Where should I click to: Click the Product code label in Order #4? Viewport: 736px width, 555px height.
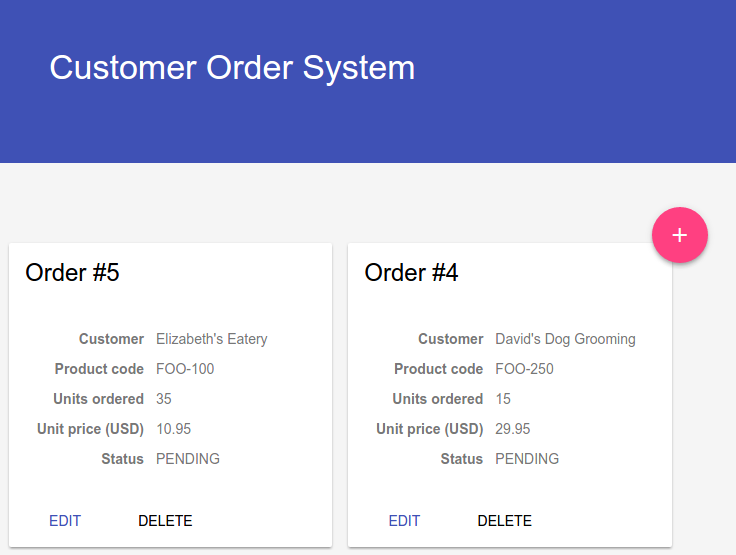point(438,369)
